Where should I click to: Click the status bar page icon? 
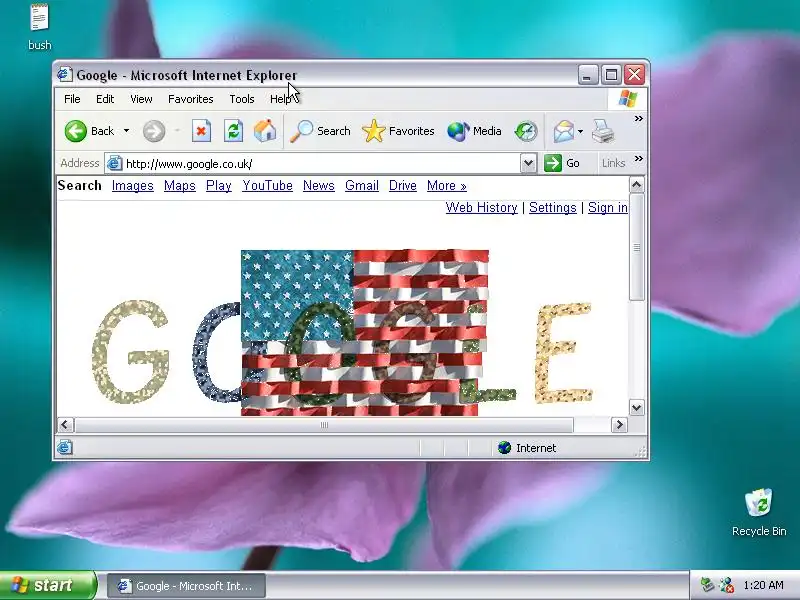pyautogui.click(x=64, y=447)
